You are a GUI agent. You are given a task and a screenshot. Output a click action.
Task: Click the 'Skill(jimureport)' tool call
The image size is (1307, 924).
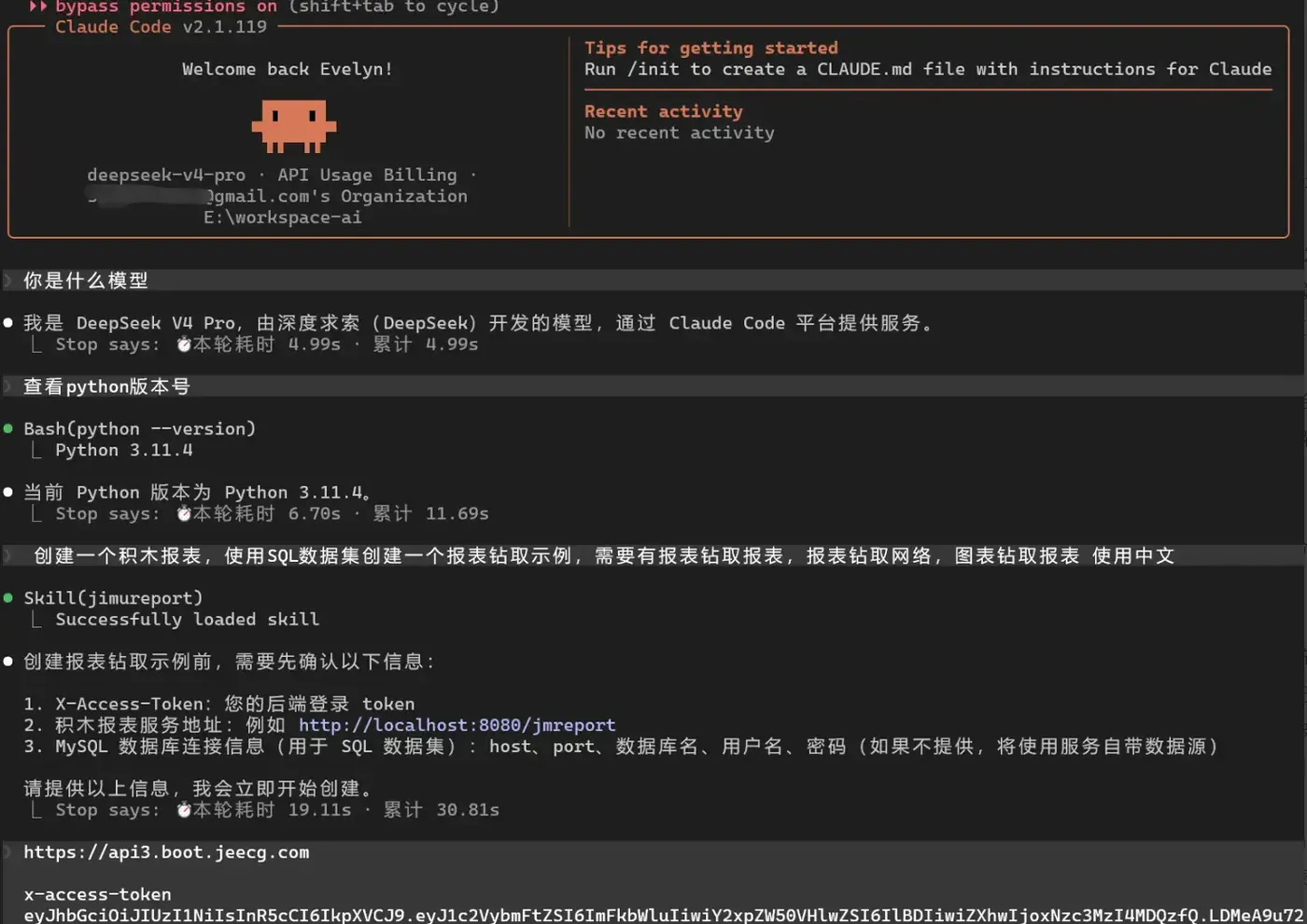click(113, 598)
